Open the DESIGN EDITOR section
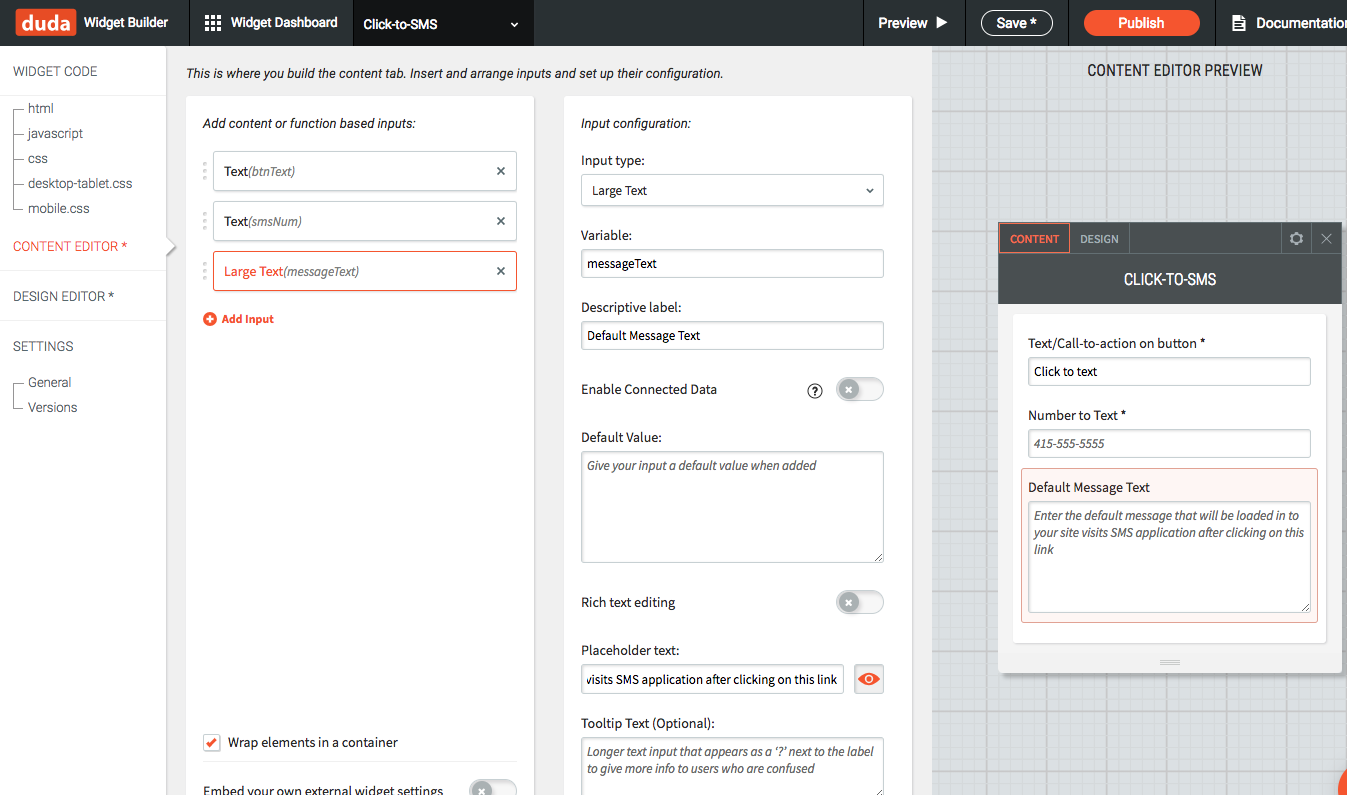The width and height of the screenshot is (1347, 795). coord(64,296)
